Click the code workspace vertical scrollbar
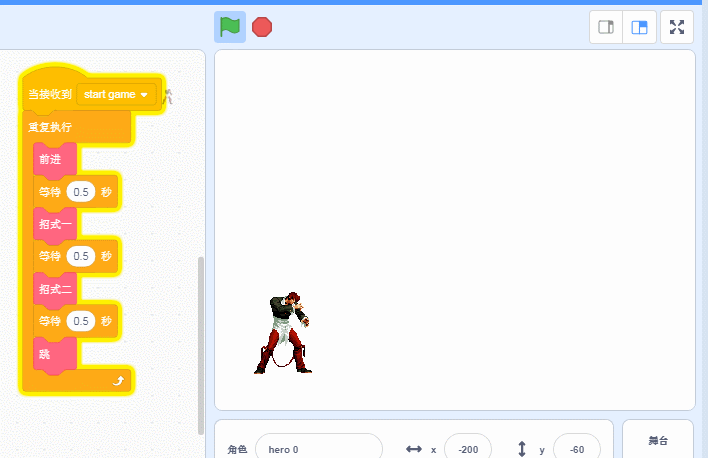This screenshot has height=458, width=708. (x=201, y=346)
